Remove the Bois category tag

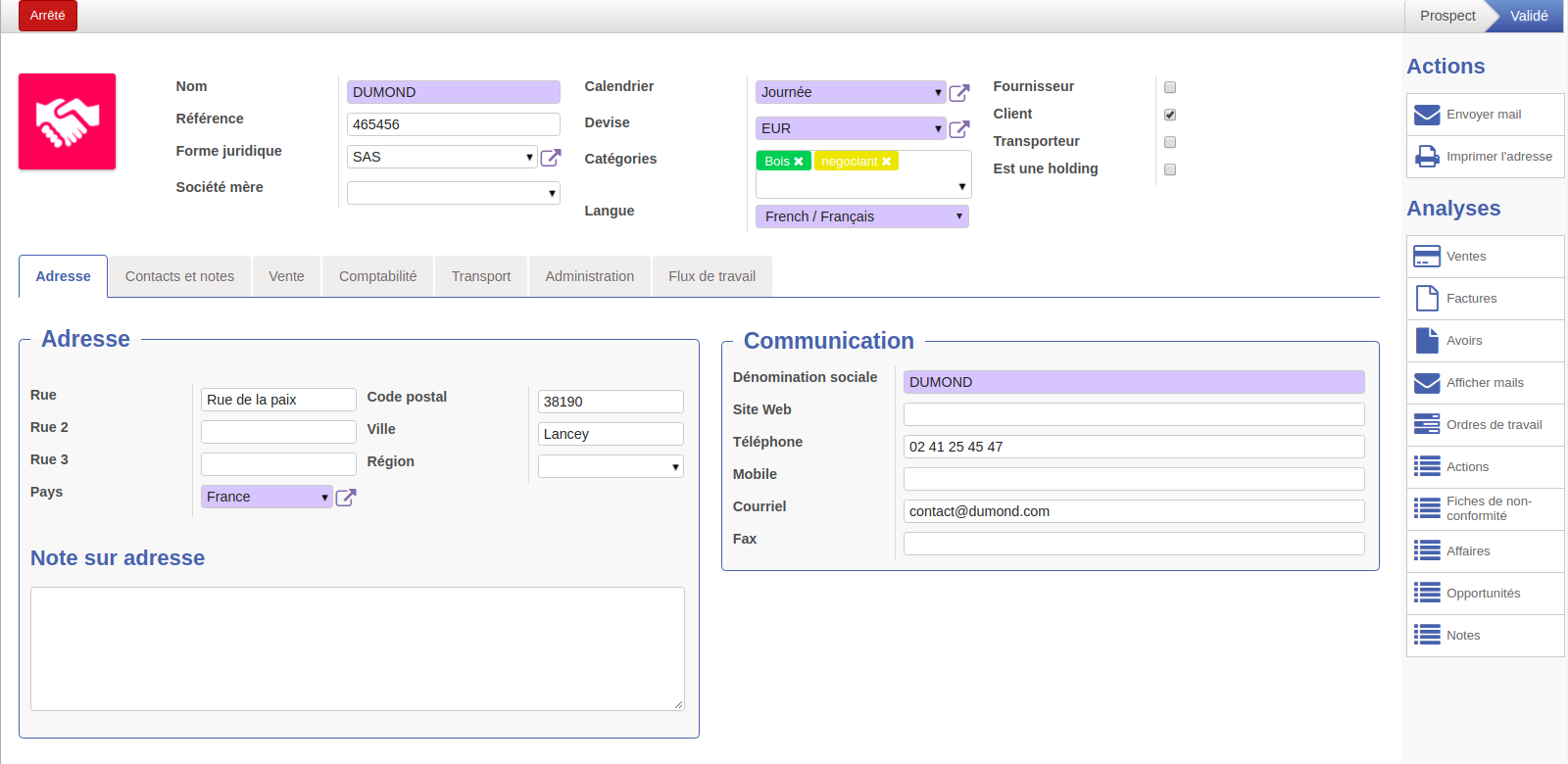pos(799,162)
